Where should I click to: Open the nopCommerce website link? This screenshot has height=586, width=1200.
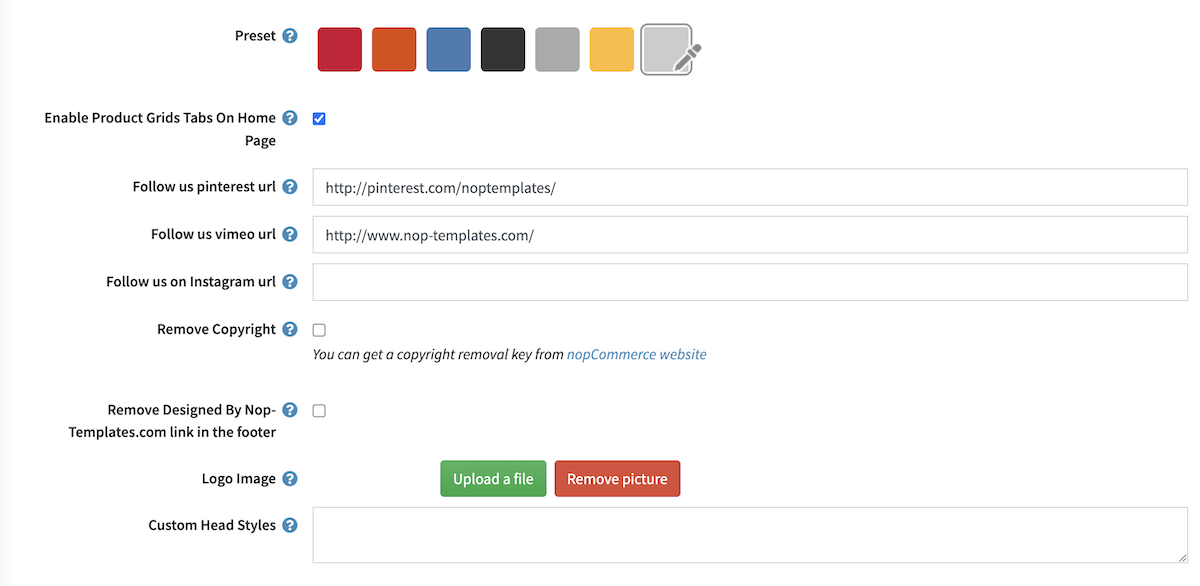636,354
